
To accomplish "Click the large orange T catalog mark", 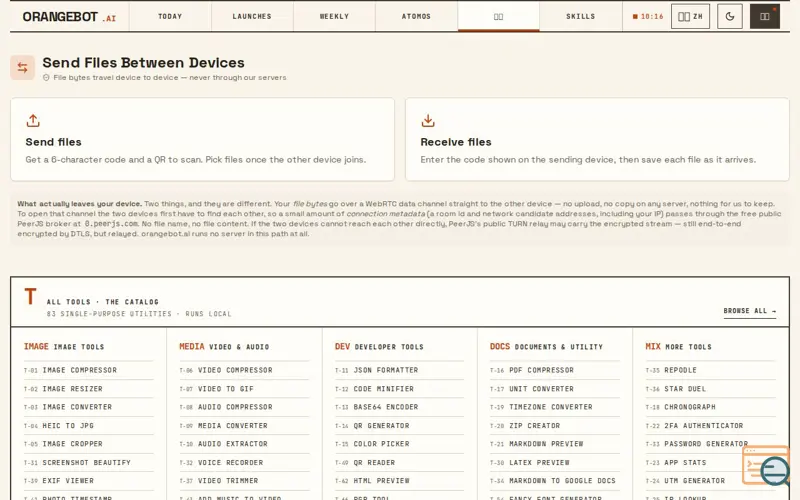I will (x=30, y=296).
